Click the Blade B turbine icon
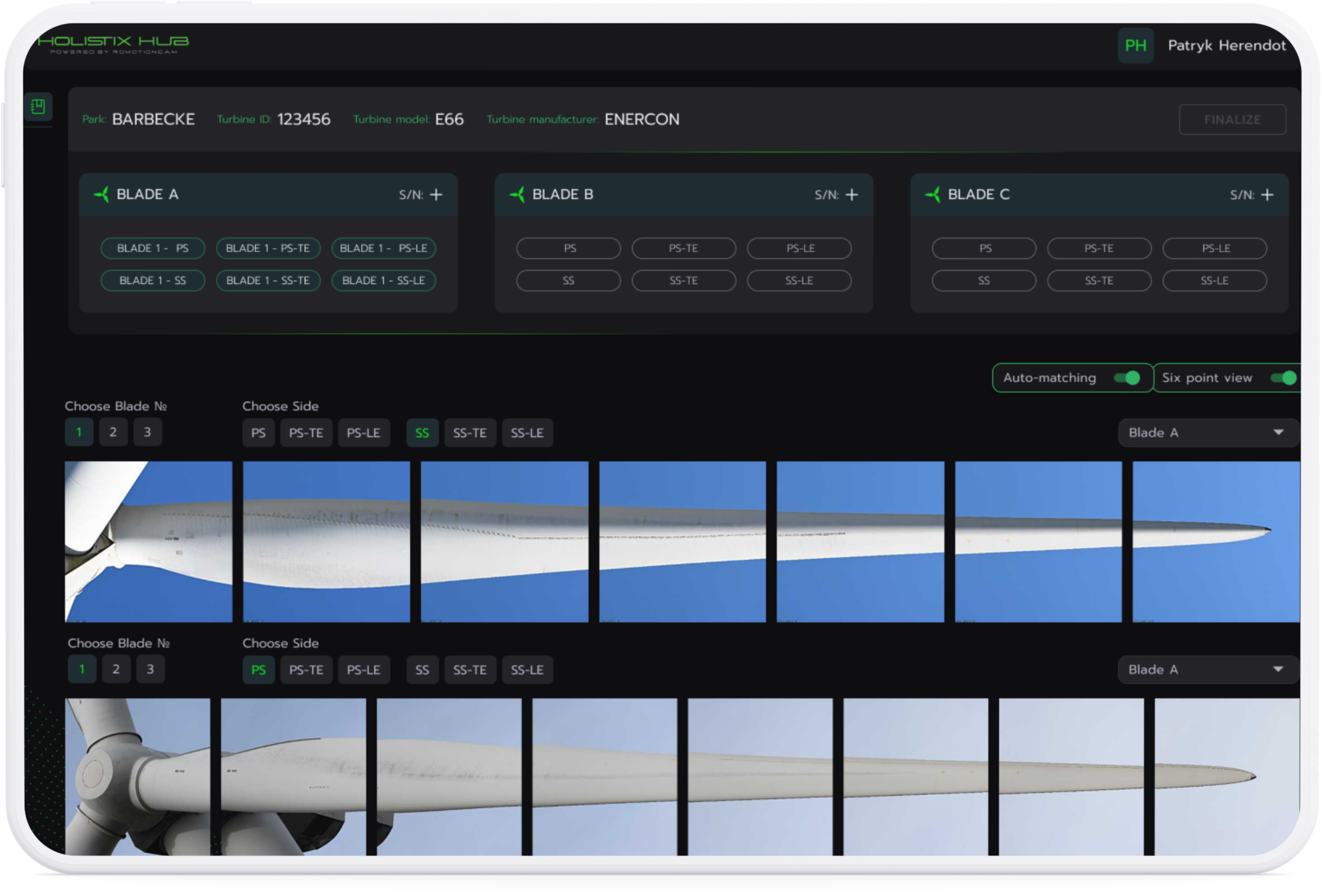The width and height of the screenshot is (1322, 896). pyautogui.click(x=517, y=195)
